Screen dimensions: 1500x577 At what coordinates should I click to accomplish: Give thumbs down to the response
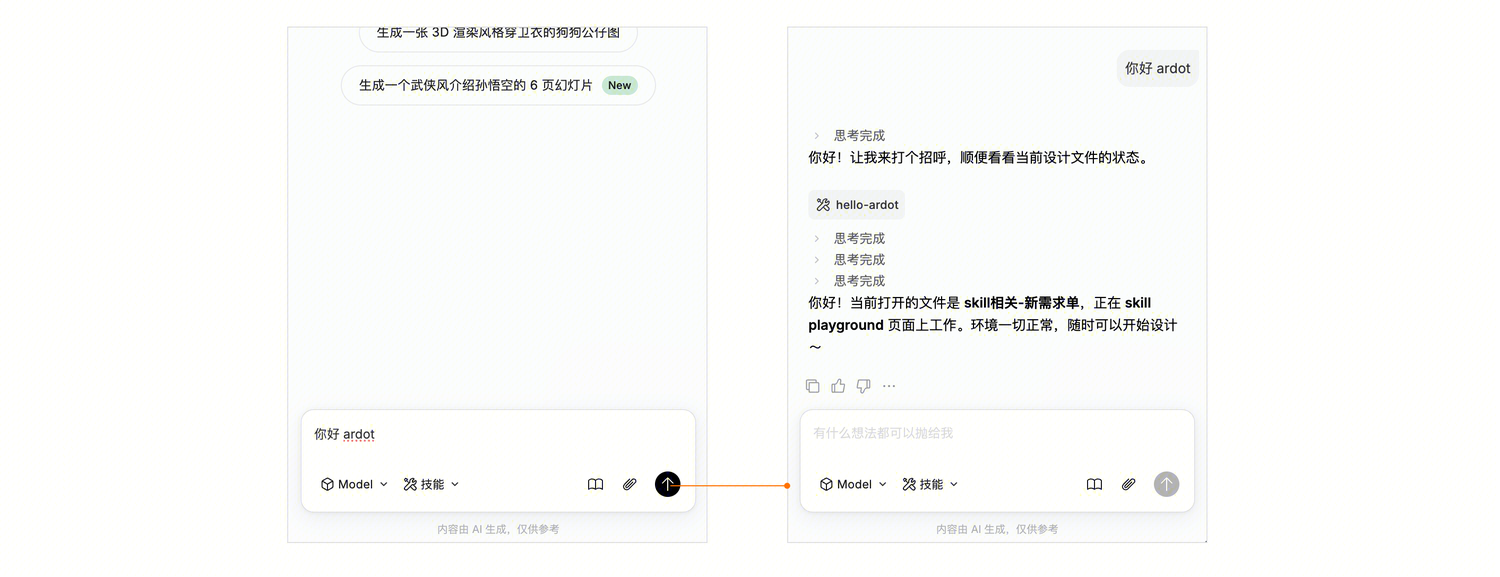pos(863,386)
